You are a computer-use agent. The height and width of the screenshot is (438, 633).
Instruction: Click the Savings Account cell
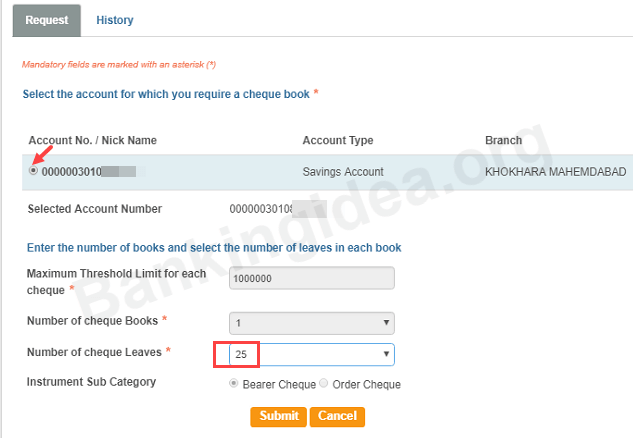[343, 172]
